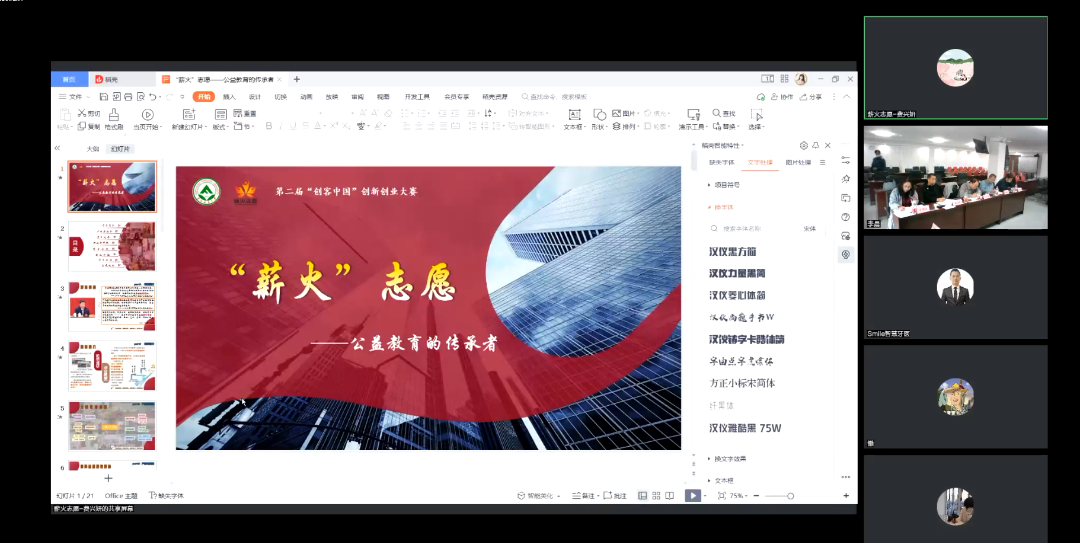Open the 动画 ribbon tab
The height and width of the screenshot is (543, 1080).
coord(306,97)
